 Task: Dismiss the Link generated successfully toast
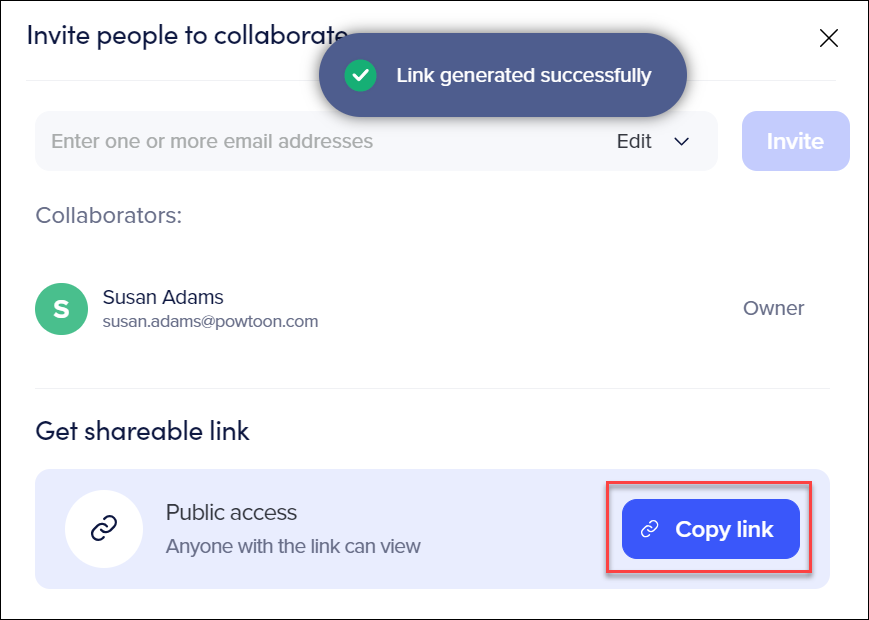pos(503,75)
